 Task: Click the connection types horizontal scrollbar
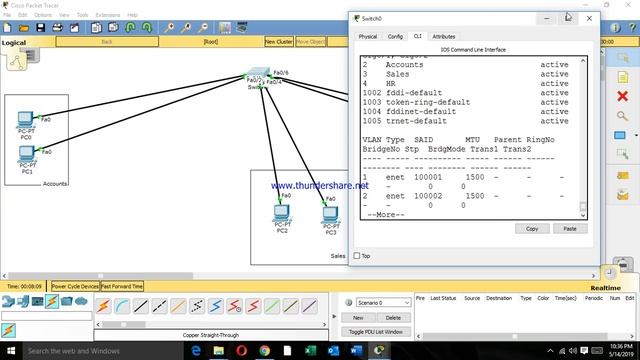[x=123, y=324]
